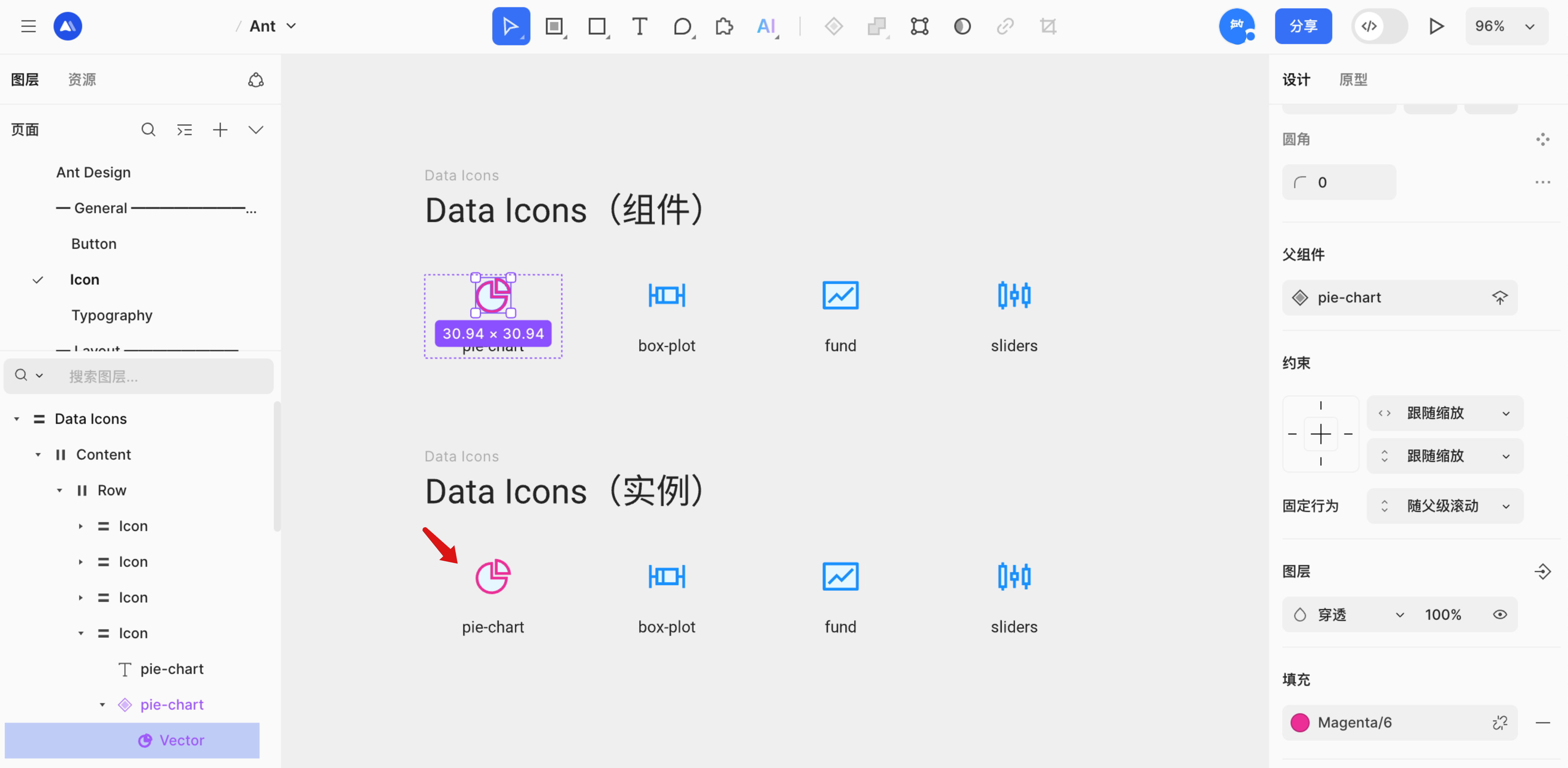Click the 圆角 corner radius input
Viewport: 1568px width, 768px height.
pos(1339,182)
